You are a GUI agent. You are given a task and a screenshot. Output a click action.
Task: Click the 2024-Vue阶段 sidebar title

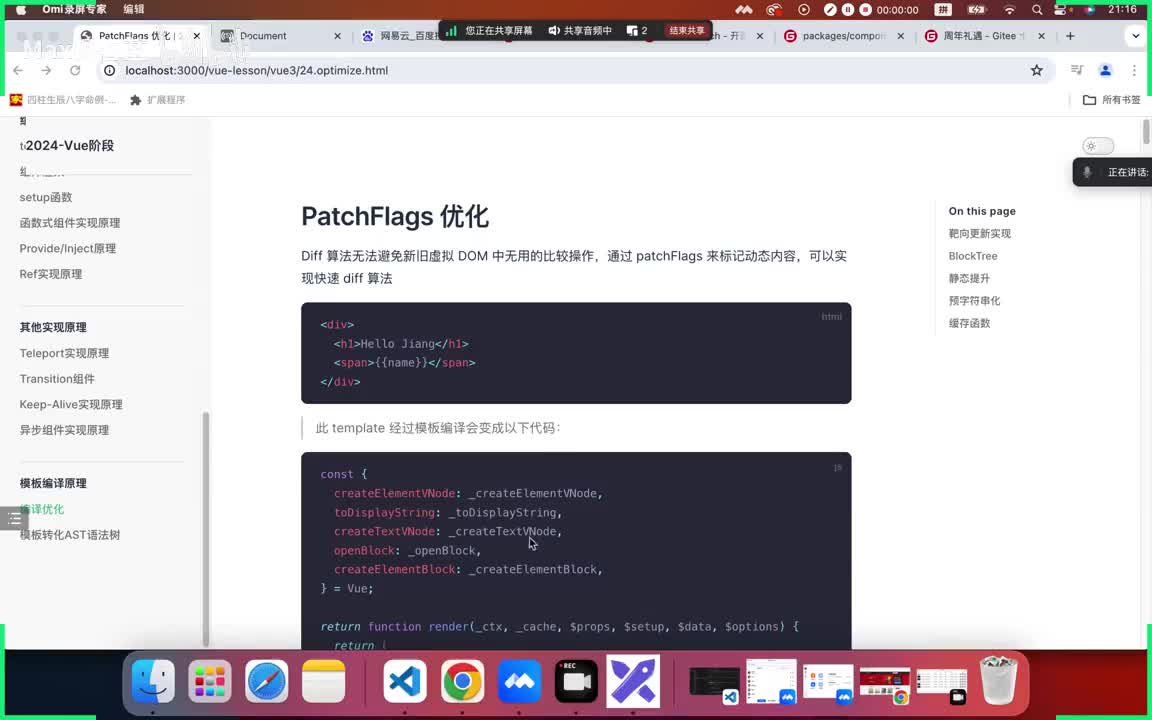click(68, 145)
